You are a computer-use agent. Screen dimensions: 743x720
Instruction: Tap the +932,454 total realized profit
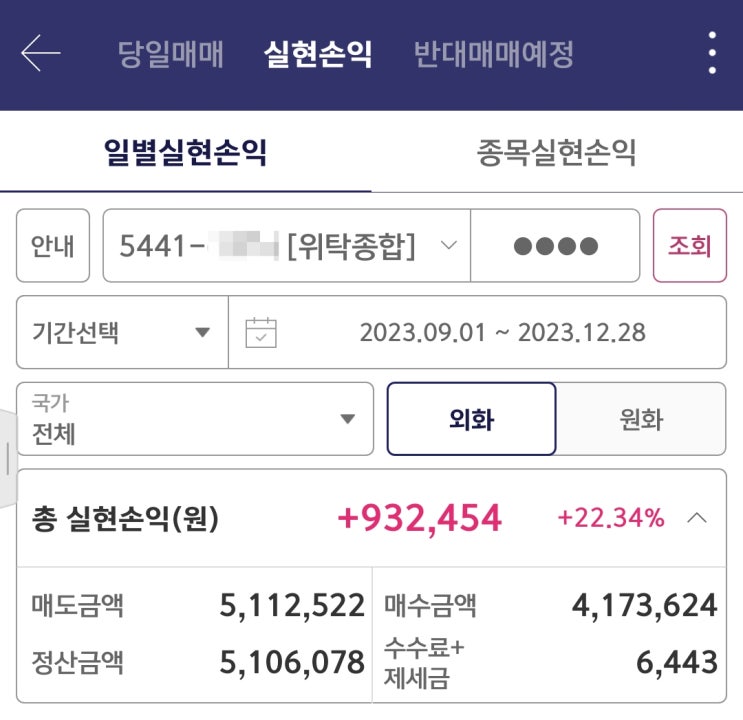coord(419,518)
